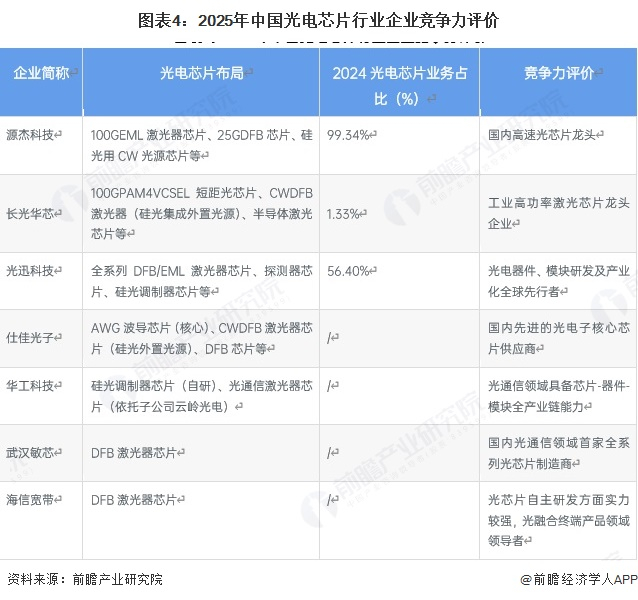Click the 资料来源 前瞻产业研究院 source note
Viewport: 638px width, 600px height.
click(85, 579)
